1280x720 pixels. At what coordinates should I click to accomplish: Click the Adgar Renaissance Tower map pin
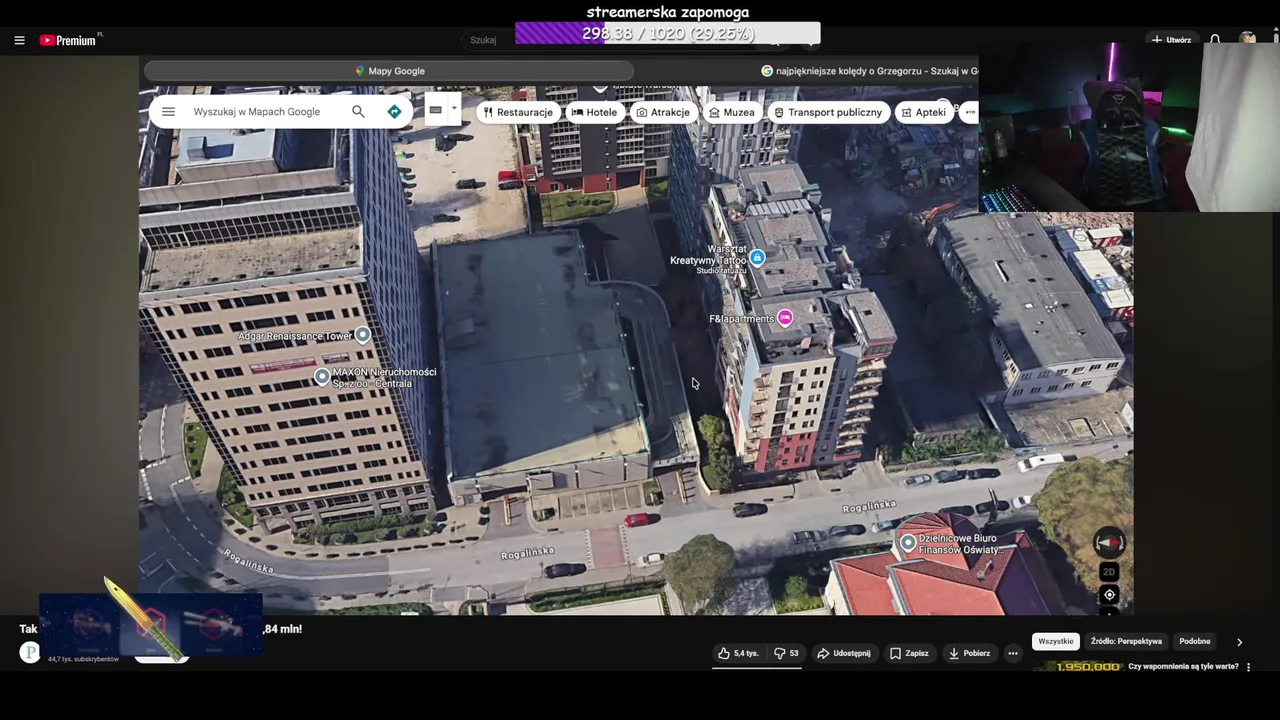(363, 335)
